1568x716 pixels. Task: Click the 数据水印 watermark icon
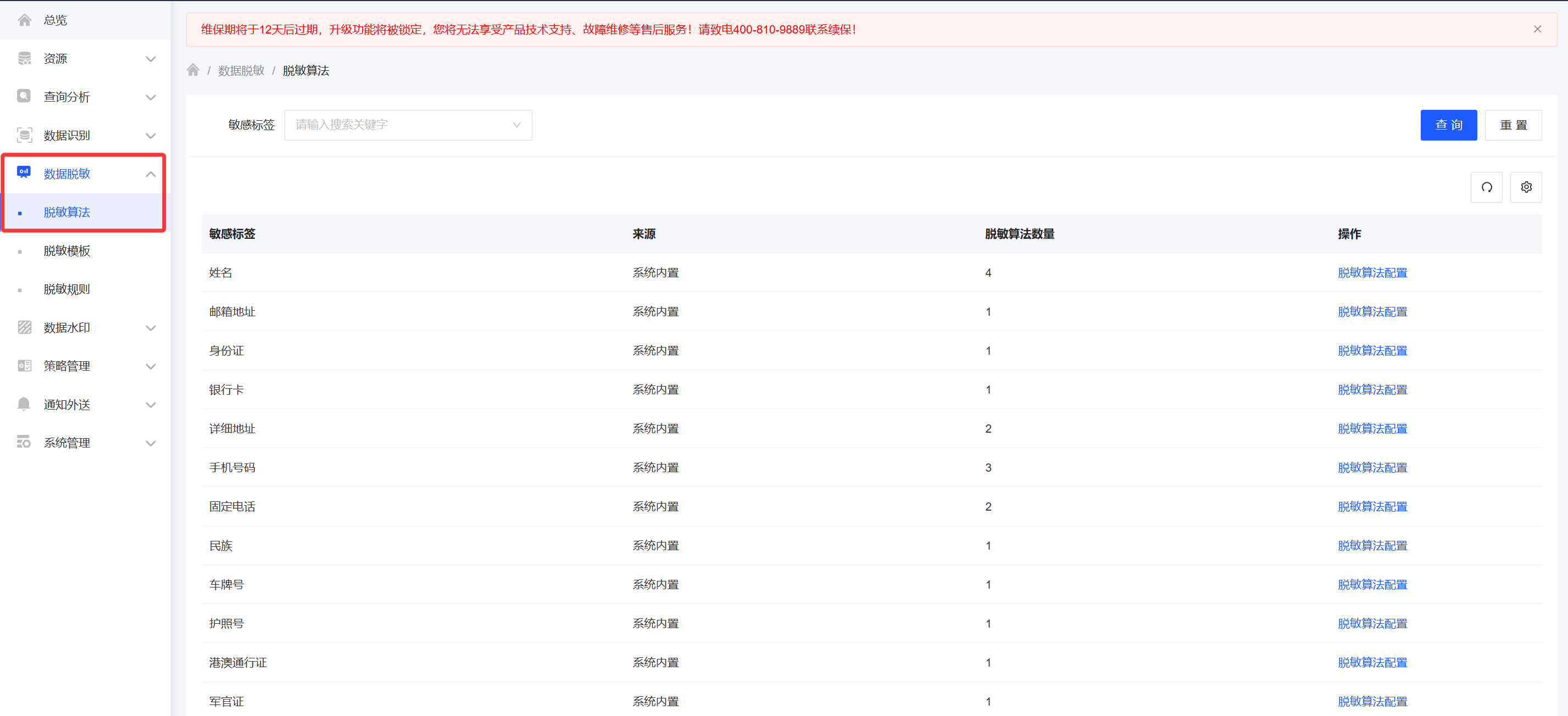point(24,327)
